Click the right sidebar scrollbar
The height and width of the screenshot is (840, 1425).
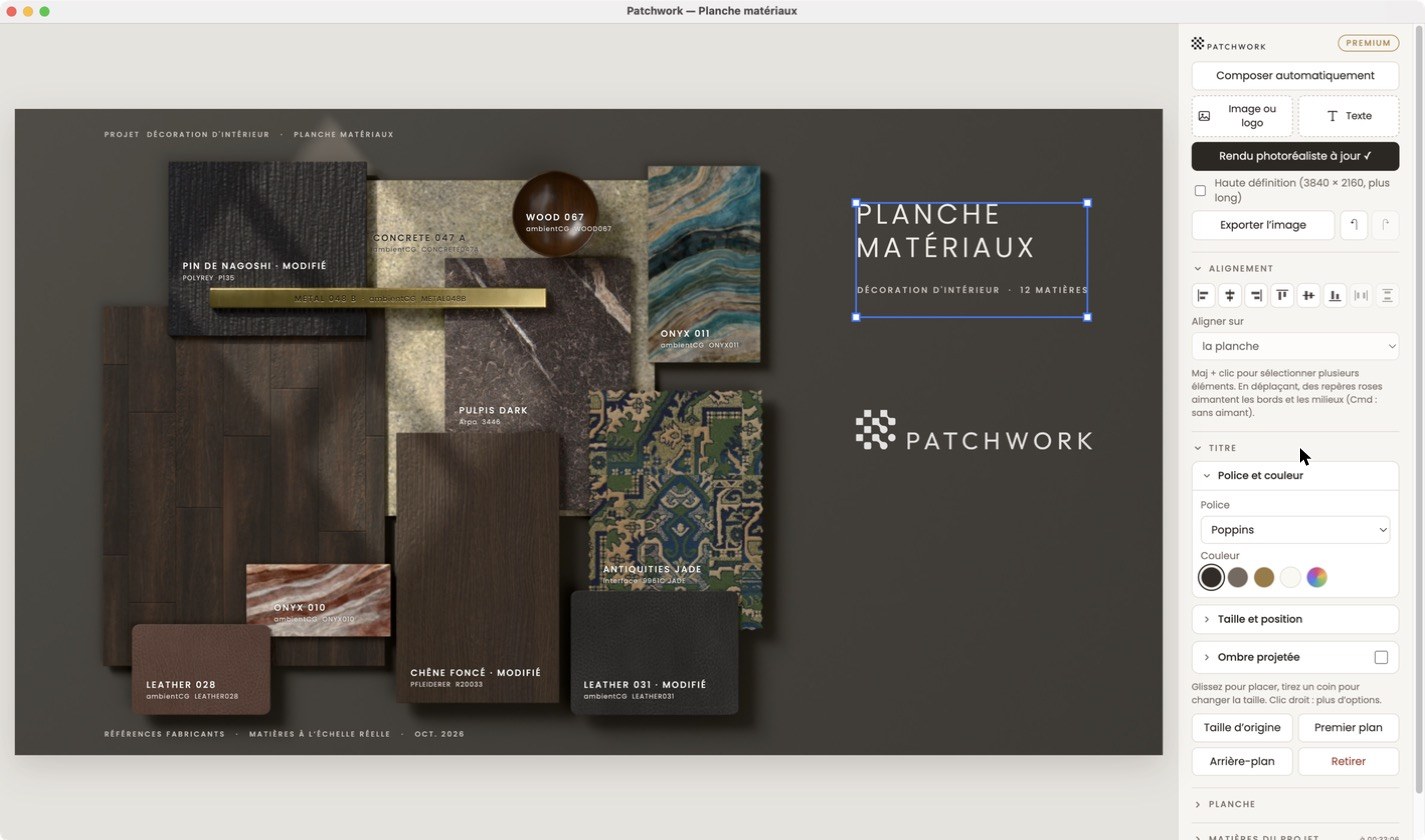[x=1418, y=410]
